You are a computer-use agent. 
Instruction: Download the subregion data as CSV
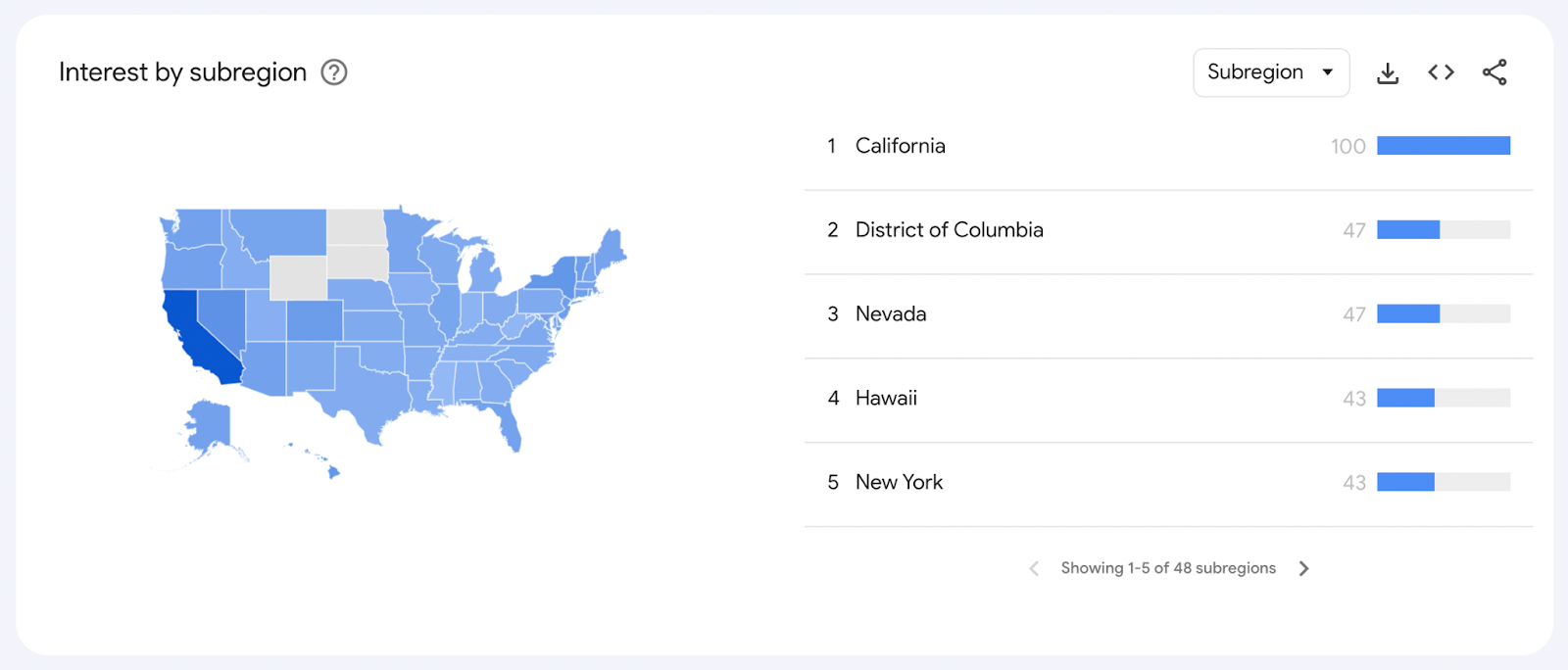(x=1388, y=72)
